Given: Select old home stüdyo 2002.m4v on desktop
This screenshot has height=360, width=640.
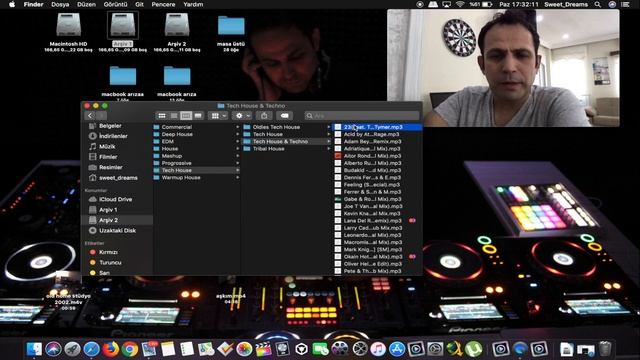Looking at the screenshot, I should pyautogui.click(x=69, y=301).
